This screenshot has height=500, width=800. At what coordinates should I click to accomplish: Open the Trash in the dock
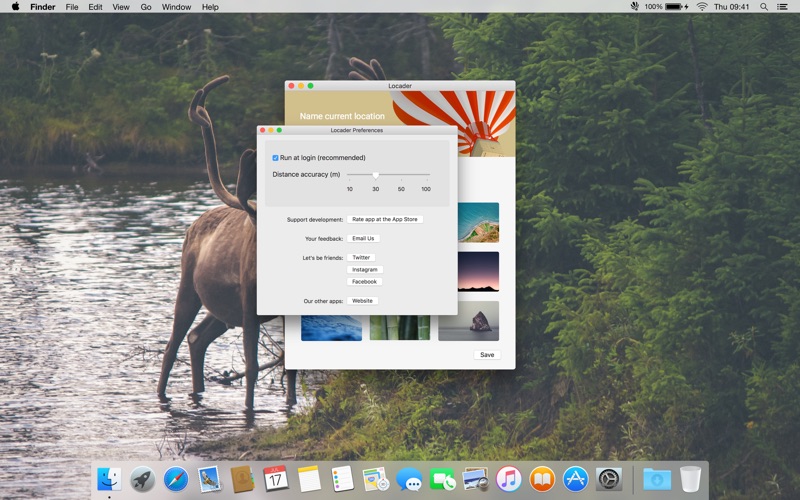(x=690, y=479)
